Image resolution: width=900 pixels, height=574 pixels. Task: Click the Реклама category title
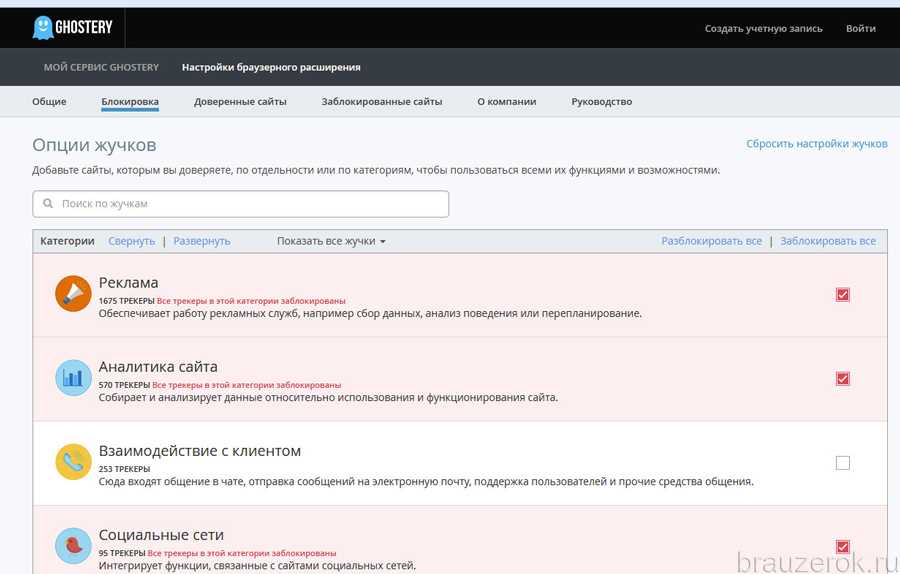129,282
